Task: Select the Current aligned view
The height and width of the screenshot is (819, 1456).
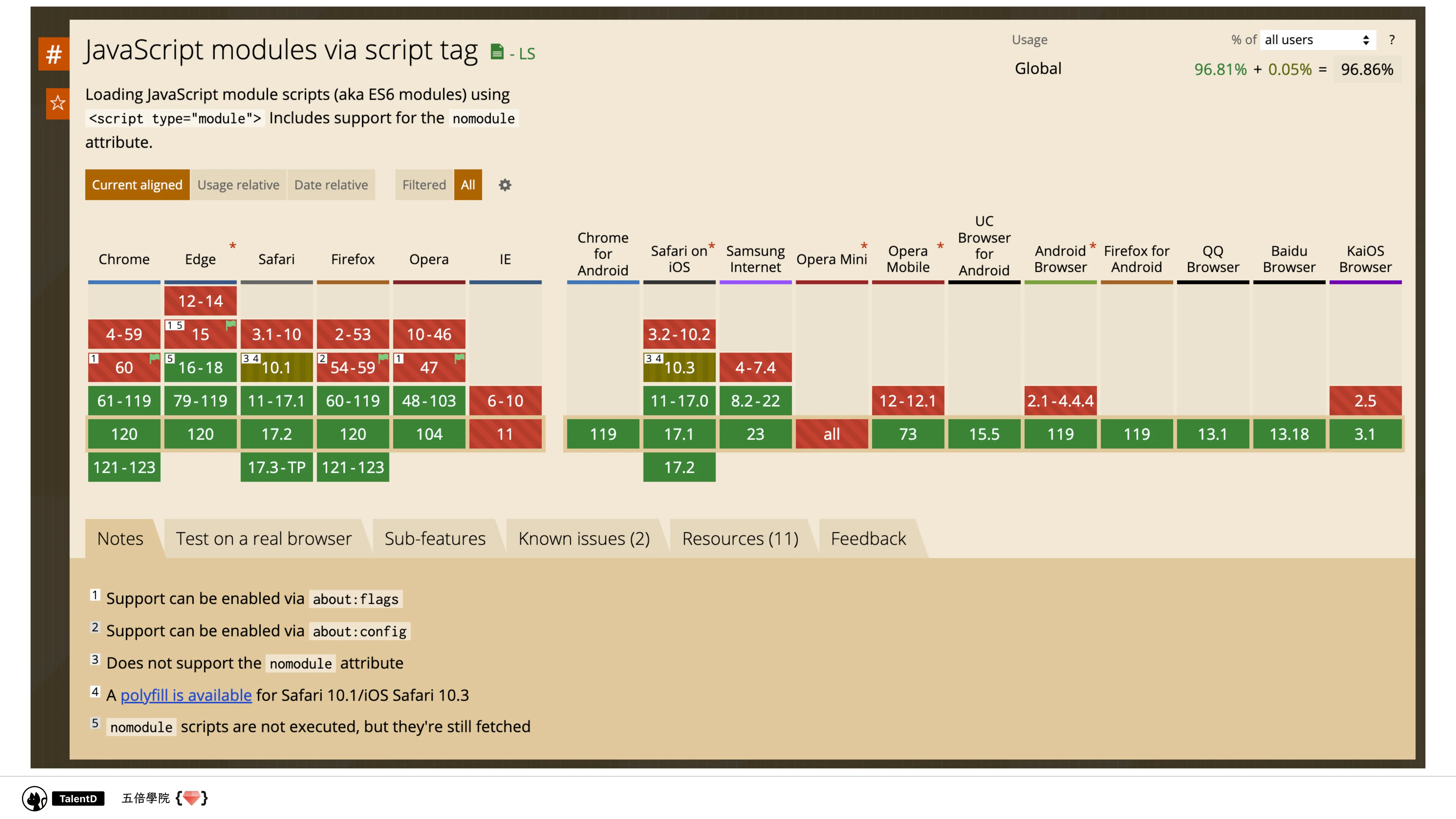Action: click(137, 185)
